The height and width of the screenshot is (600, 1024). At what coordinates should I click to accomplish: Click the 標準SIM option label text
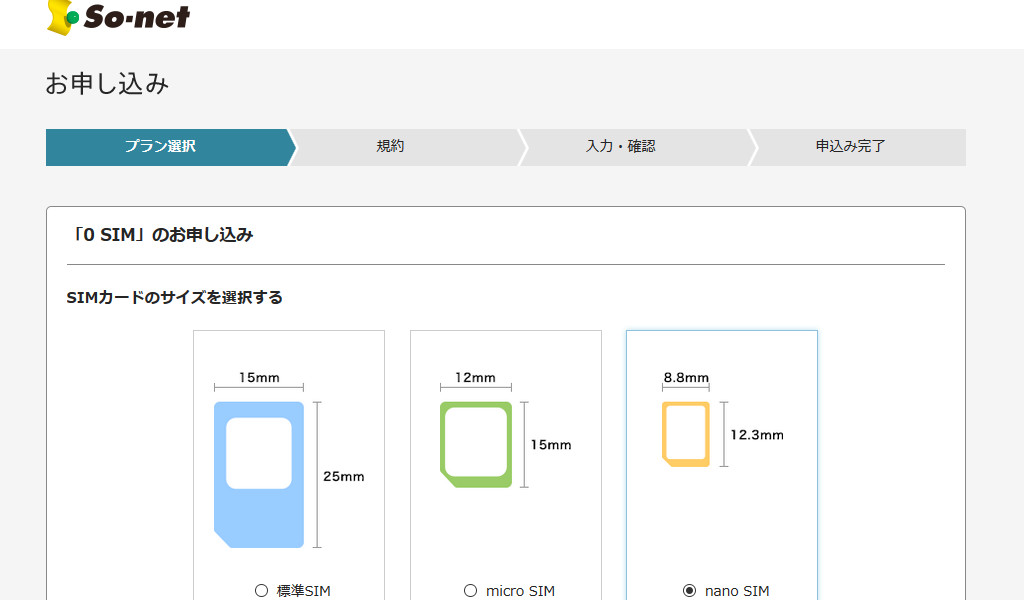pyautogui.click(x=303, y=591)
